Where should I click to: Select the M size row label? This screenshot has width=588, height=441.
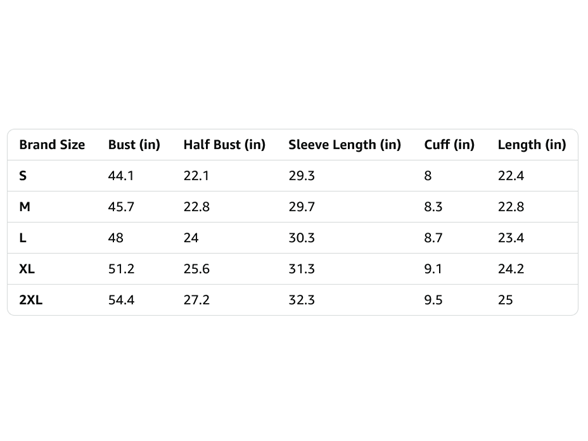pyautogui.click(x=25, y=207)
